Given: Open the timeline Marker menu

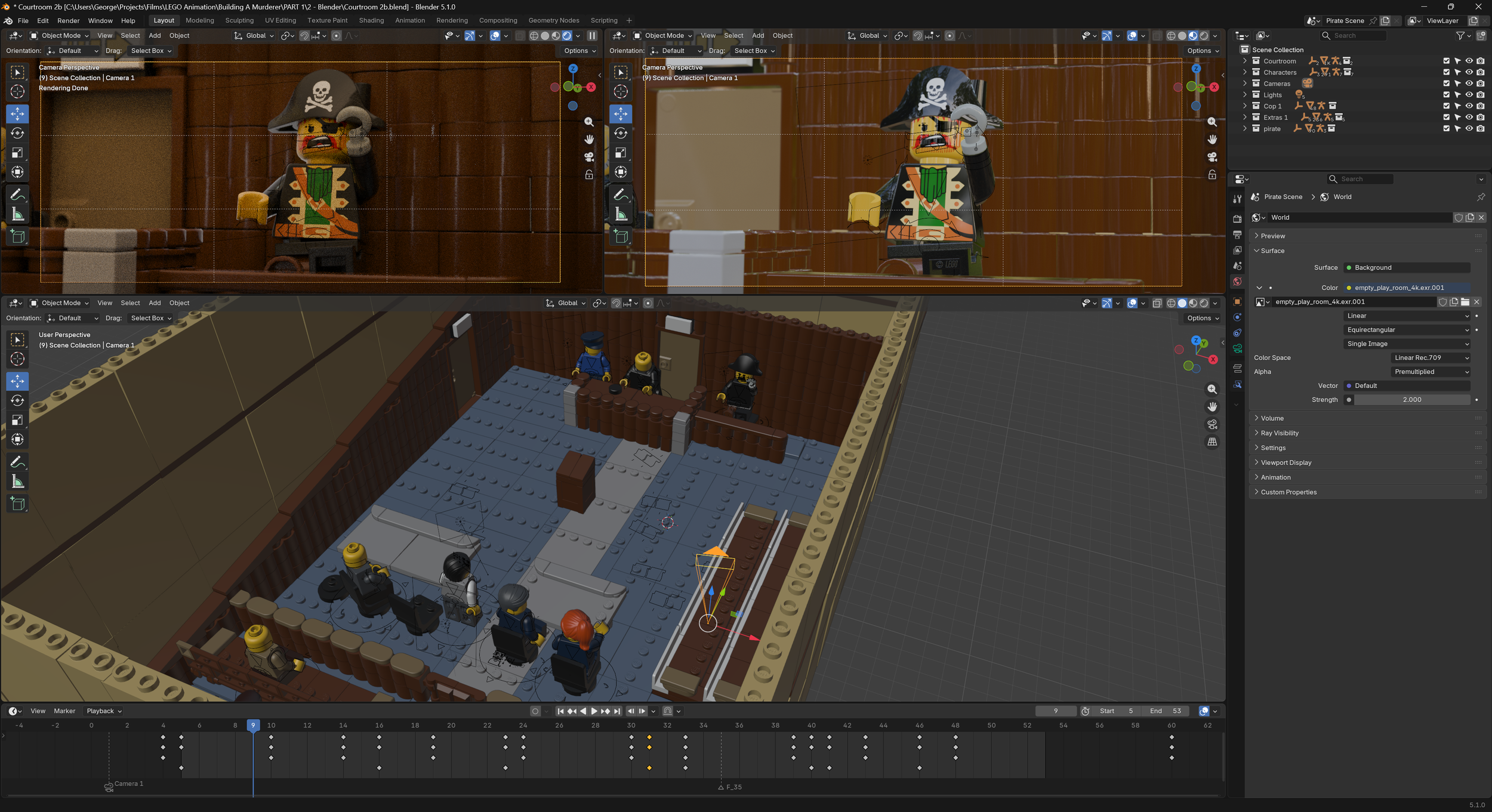Looking at the screenshot, I should coord(64,711).
